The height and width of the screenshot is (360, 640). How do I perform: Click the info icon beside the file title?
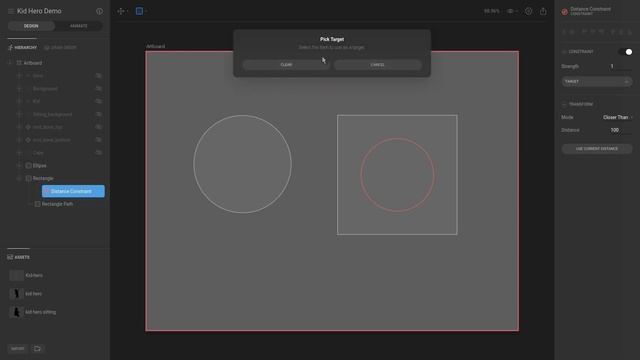(x=99, y=11)
